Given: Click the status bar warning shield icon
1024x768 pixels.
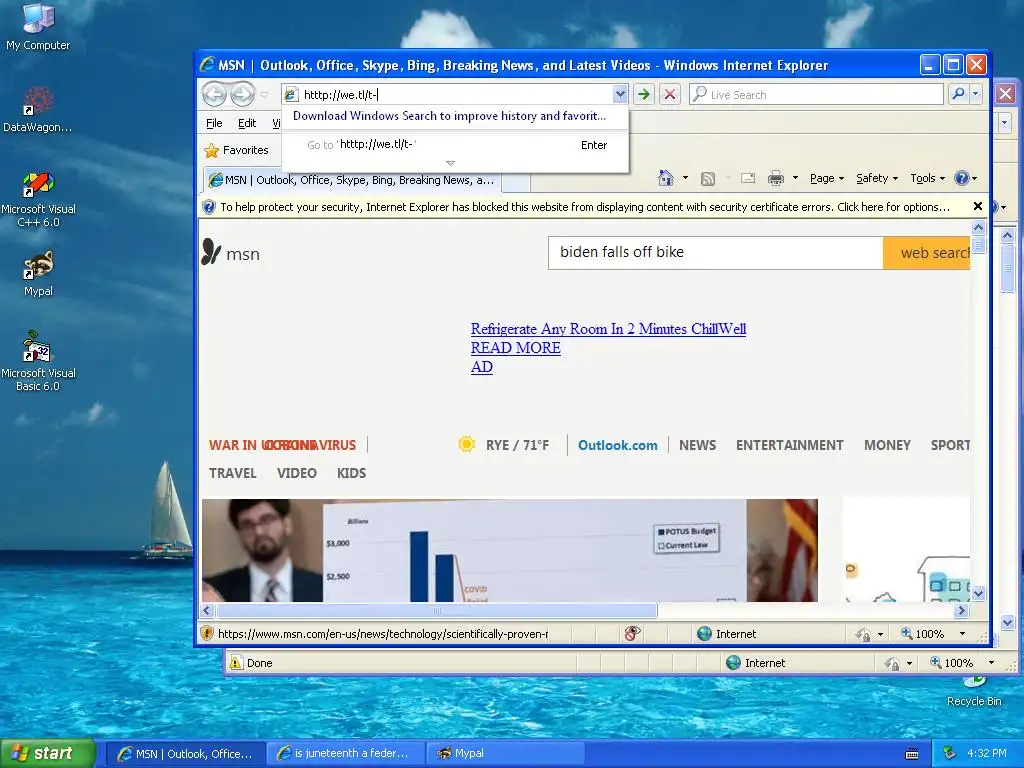Looking at the screenshot, I should click(x=208, y=633).
